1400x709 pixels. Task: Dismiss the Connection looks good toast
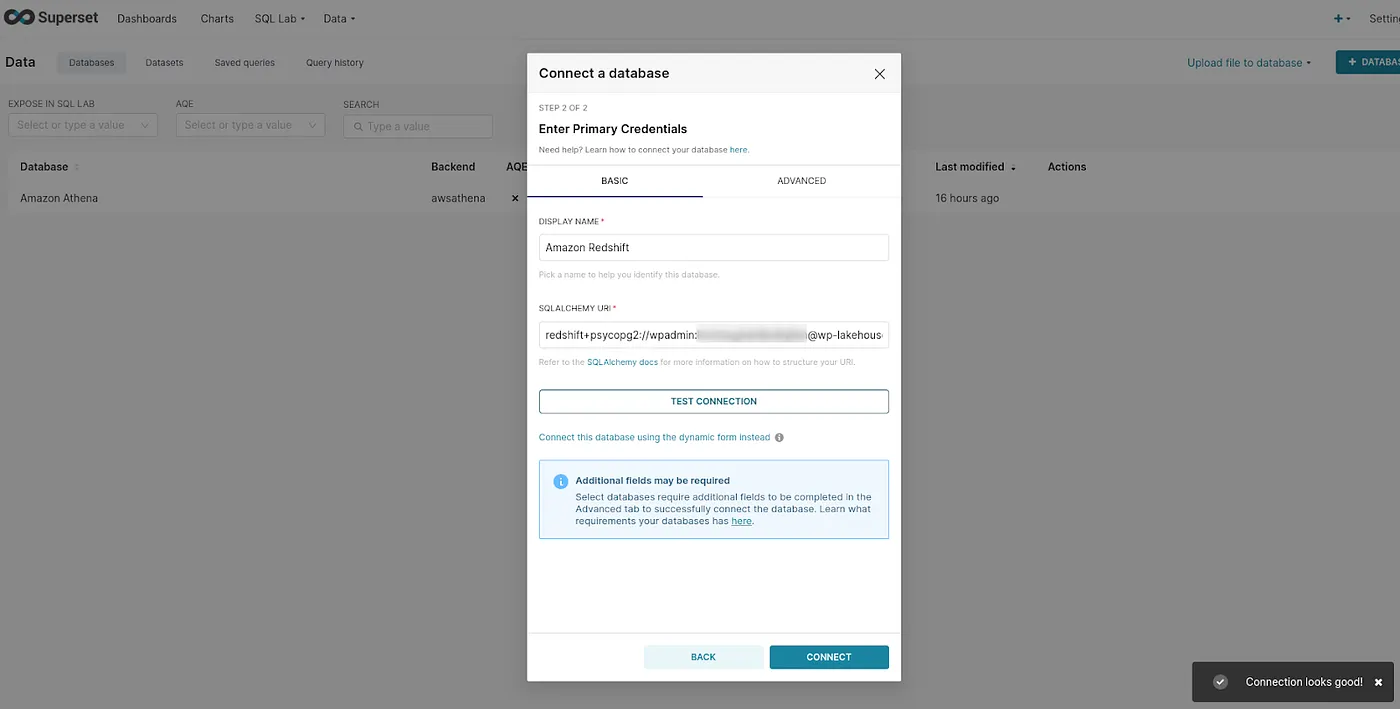[x=1378, y=682]
